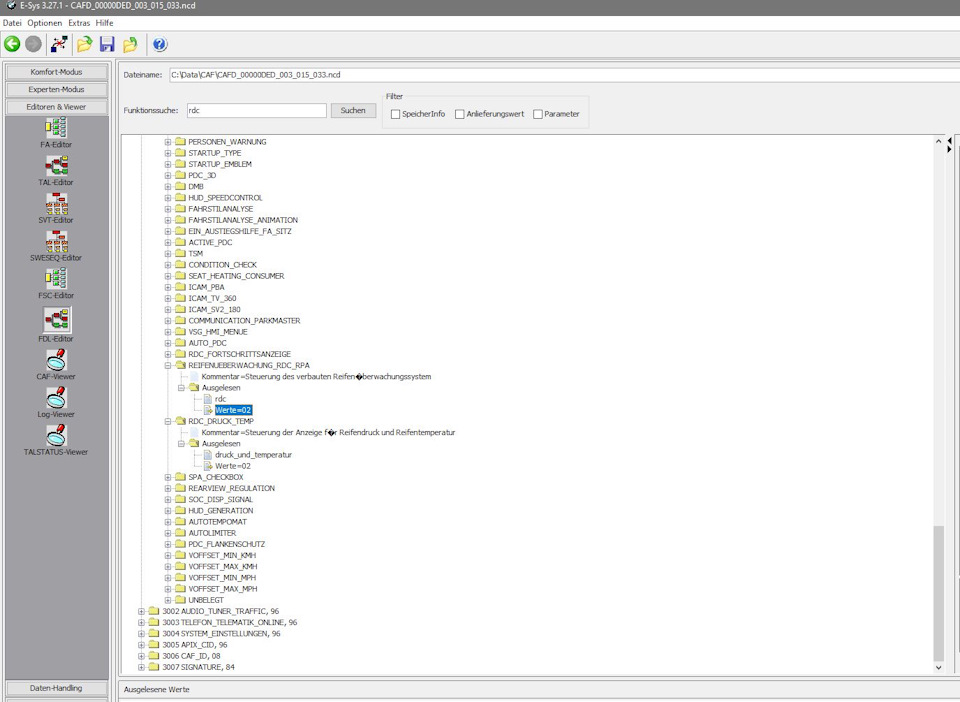This screenshot has height=702, width=960.
Task: Open the TAL-Editor
Action: point(56,171)
